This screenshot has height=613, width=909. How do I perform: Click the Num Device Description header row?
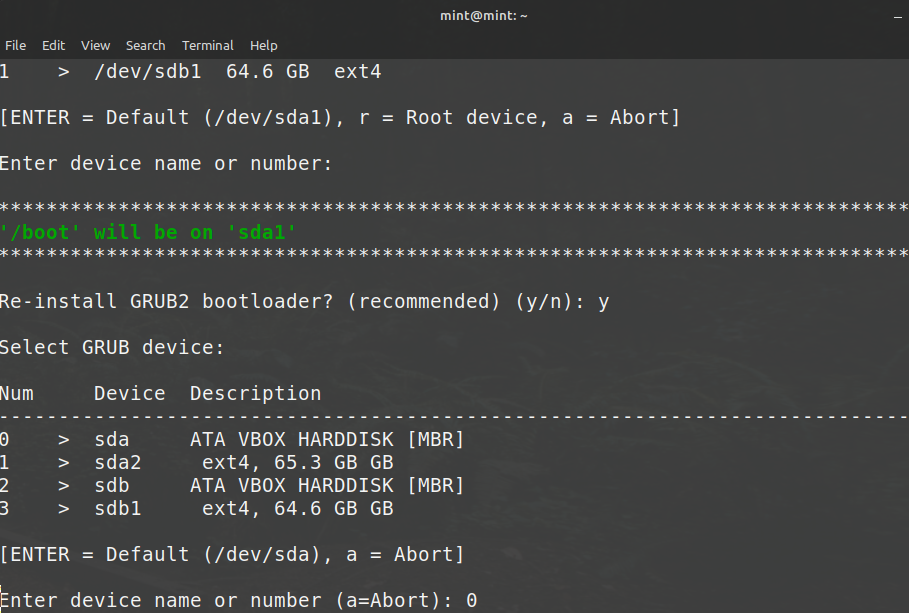(x=160, y=393)
